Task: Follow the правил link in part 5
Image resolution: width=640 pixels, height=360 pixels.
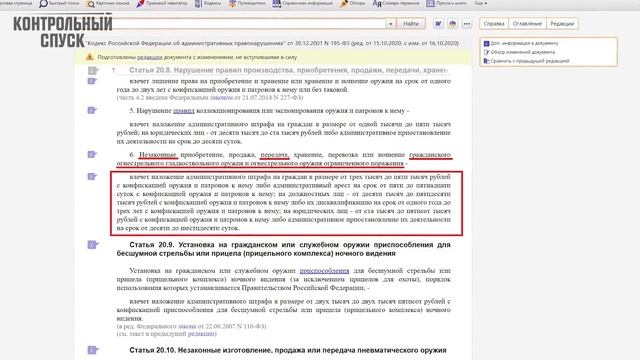Action: click(184, 111)
